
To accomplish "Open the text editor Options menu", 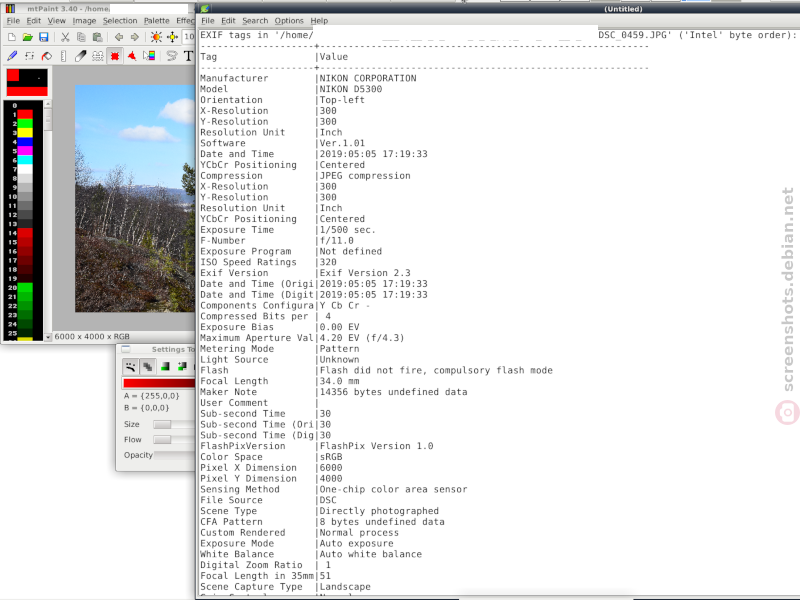I will pyautogui.click(x=289, y=21).
